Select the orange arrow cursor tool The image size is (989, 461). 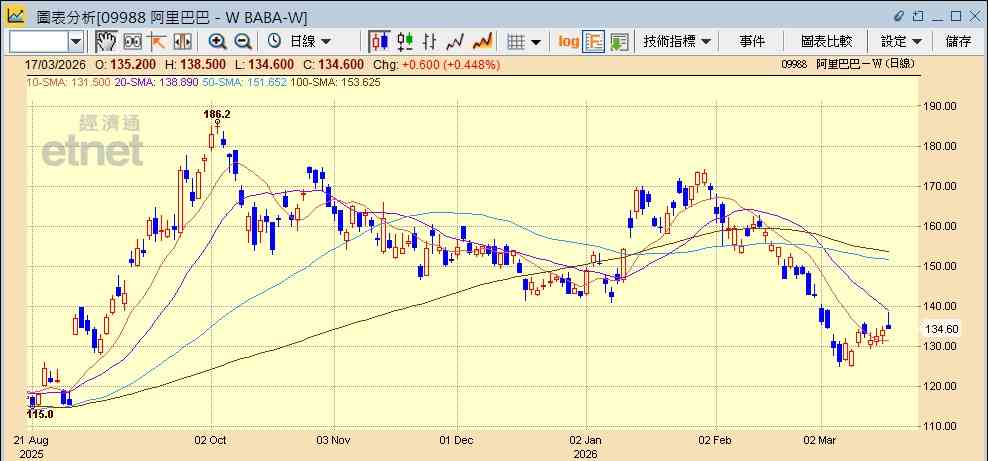click(156, 42)
